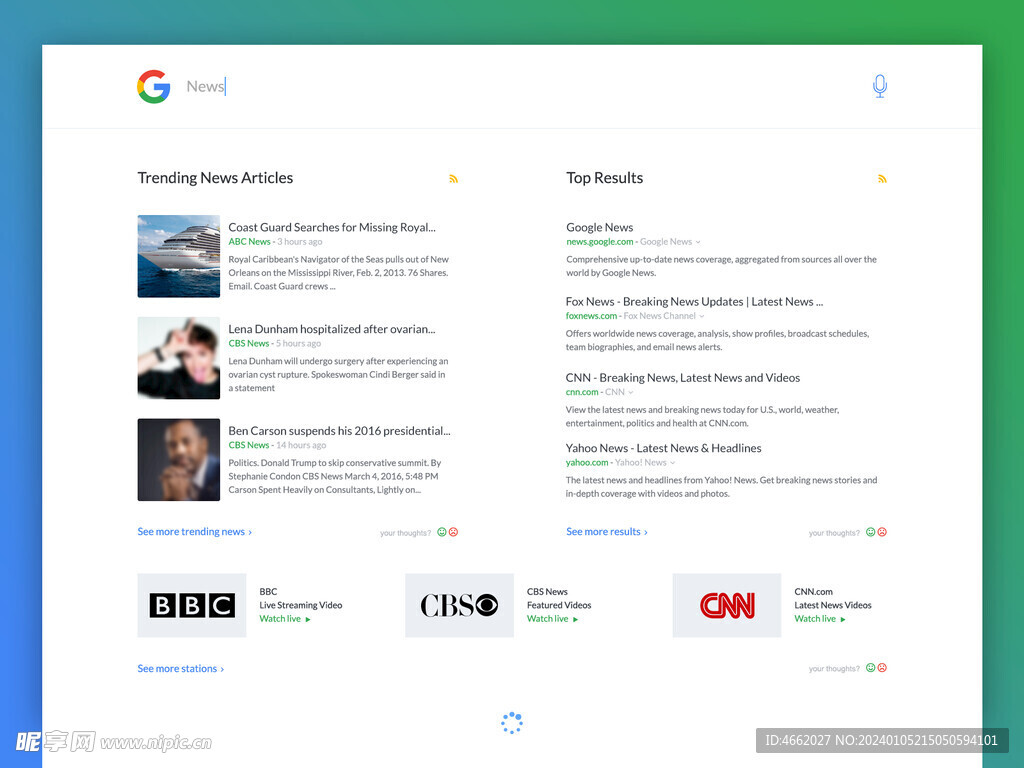Click See more results link

pos(607,532)
